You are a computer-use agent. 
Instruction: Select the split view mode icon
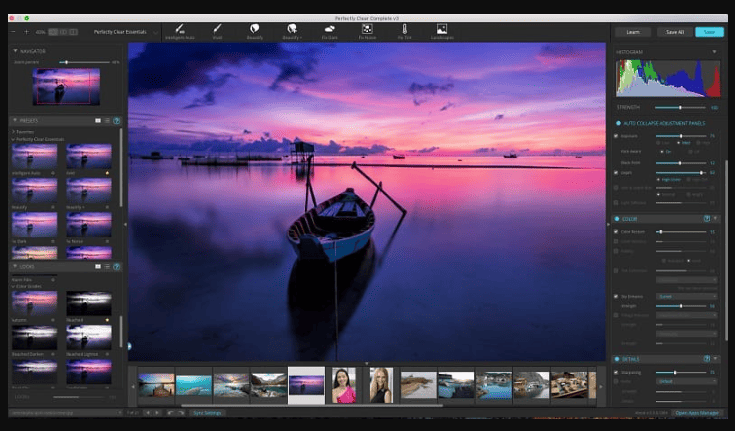click(63, 32)
